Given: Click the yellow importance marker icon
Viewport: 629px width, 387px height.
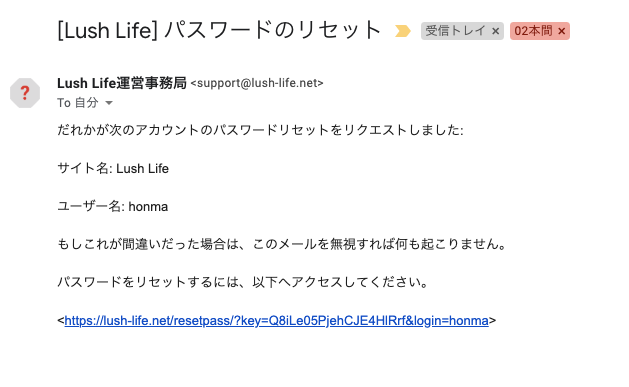Looking at the screenshot, I should point(402,31).
